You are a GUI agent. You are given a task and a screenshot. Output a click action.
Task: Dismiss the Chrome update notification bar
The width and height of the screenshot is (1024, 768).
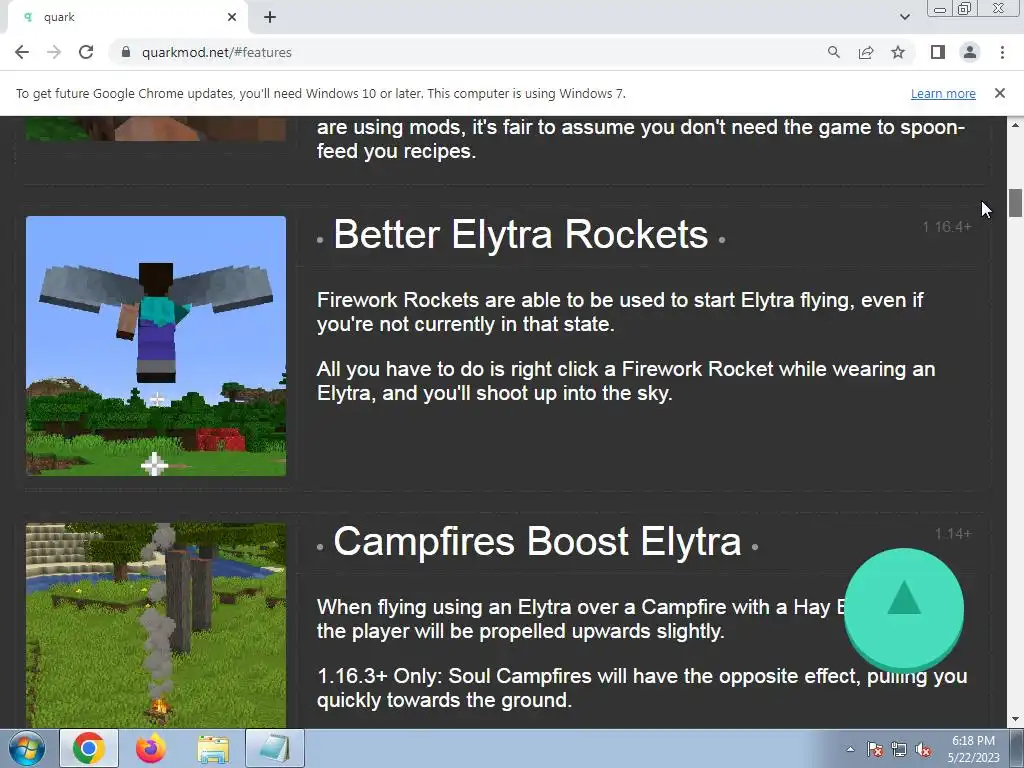[x=1000, y=93]
